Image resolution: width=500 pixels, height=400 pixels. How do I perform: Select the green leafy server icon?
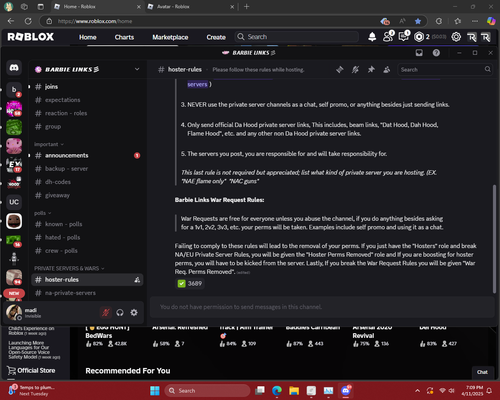point(14,127)
